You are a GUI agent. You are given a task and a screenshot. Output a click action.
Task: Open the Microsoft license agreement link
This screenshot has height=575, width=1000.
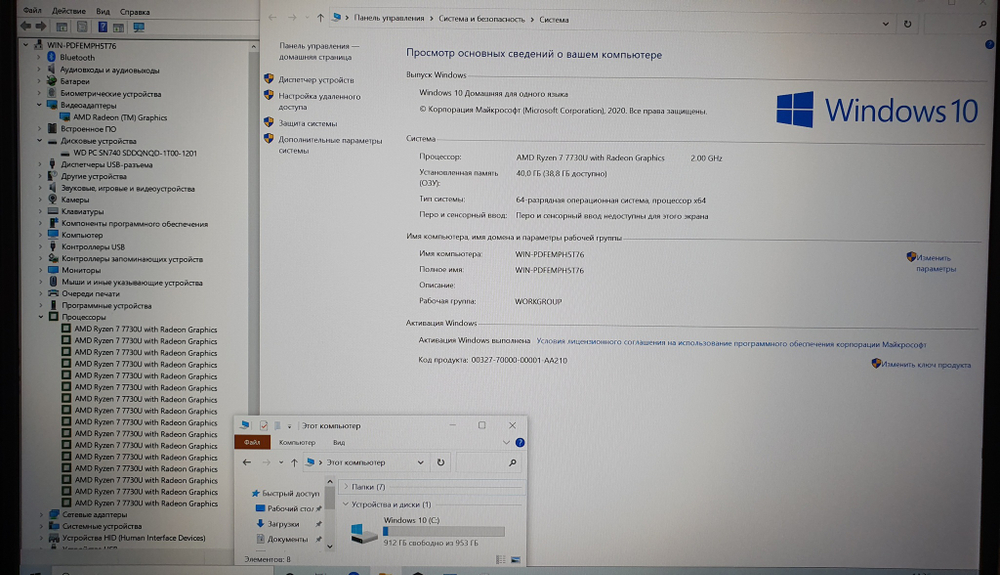[731, 343]
